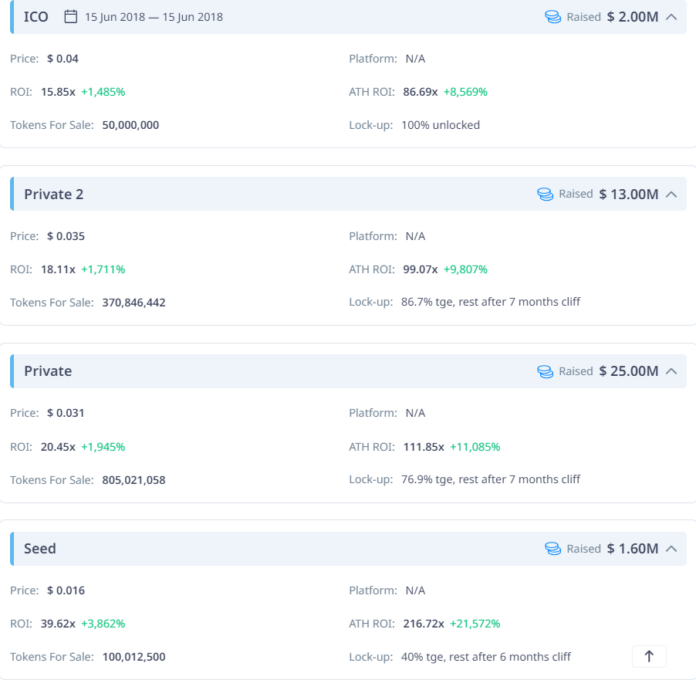Collapse the ICO round section chevron
Viewport: 696px width, 680px height.
(671, 17)
